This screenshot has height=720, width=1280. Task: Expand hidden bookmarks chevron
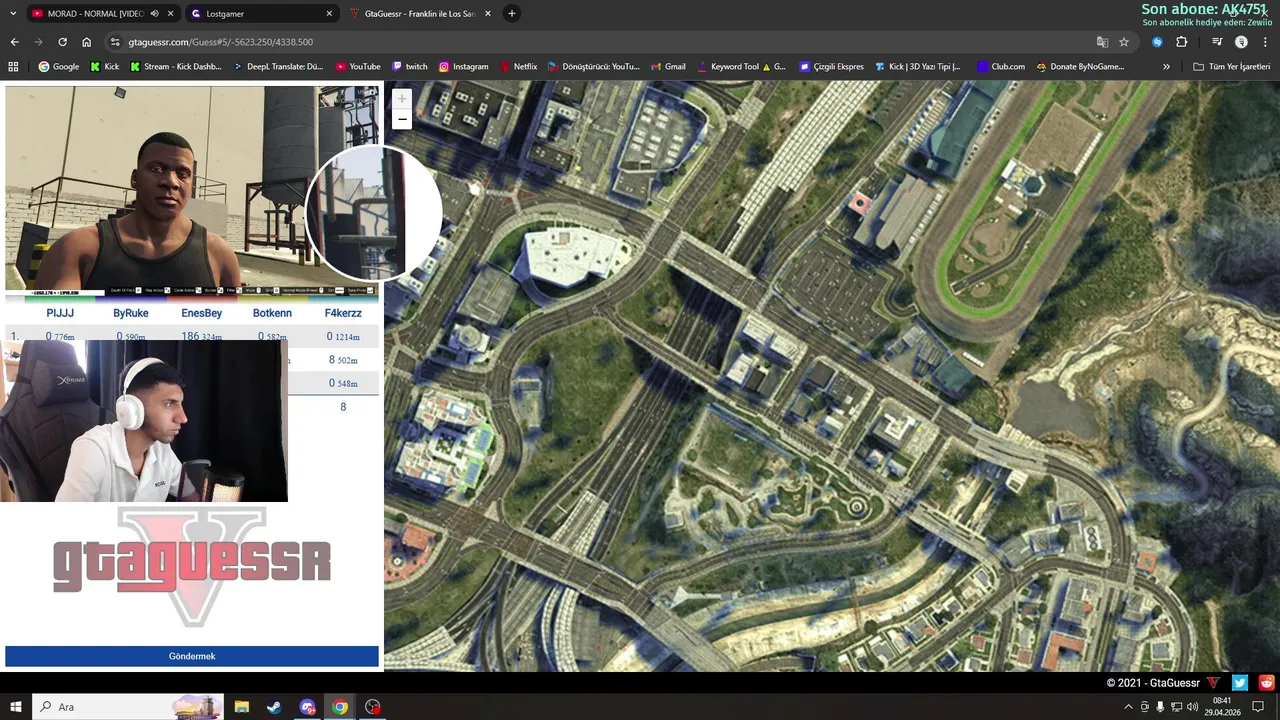(x=1166, y=67)
